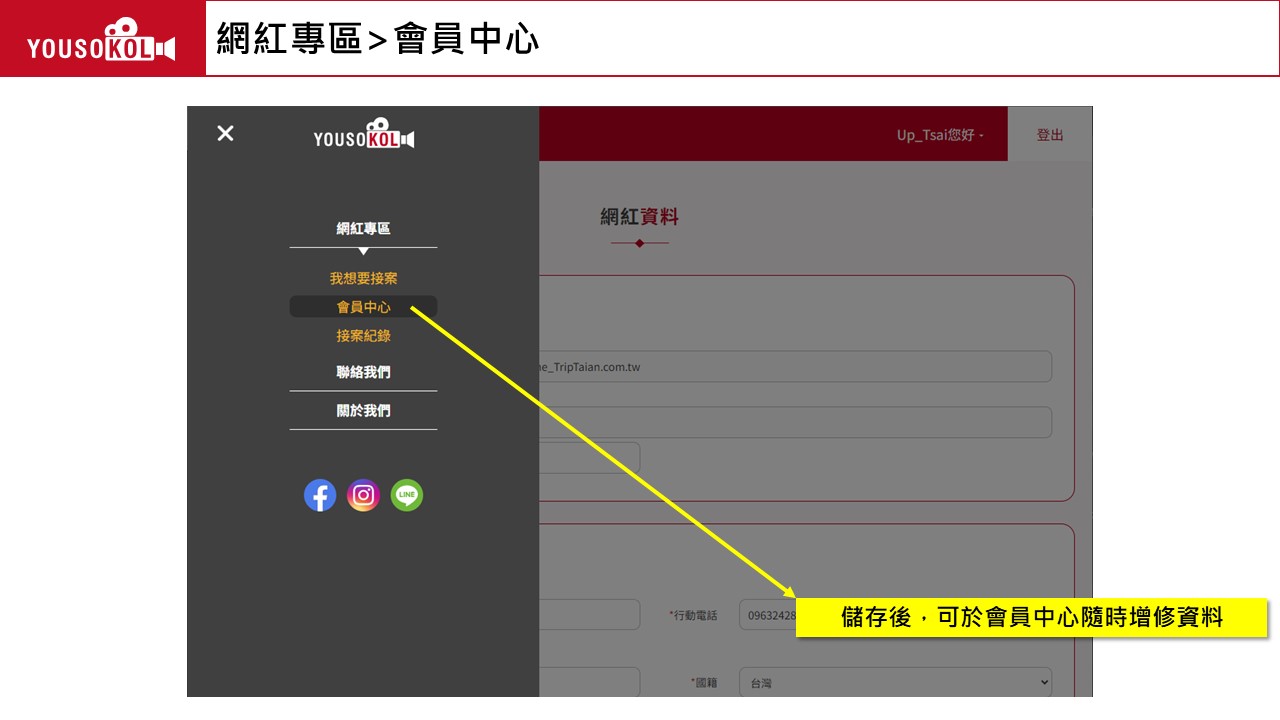Open the Facebook social icon
This screenshot has width=1280, height=720.
(x=320, y=495)
